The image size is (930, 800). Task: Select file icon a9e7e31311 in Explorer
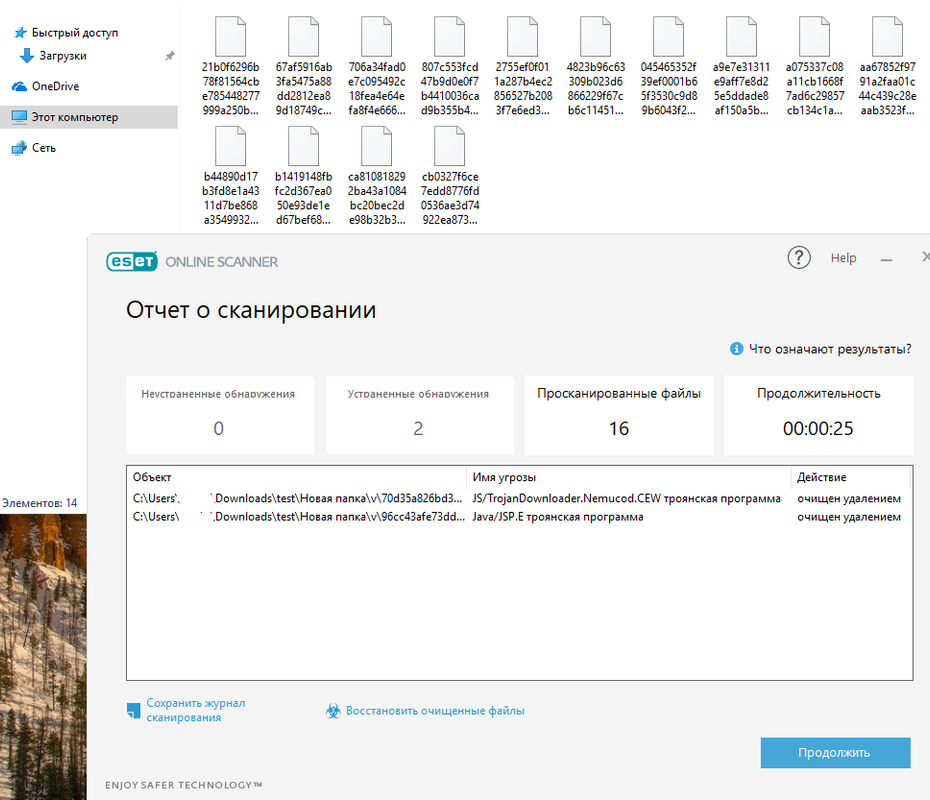click(741, 36)
